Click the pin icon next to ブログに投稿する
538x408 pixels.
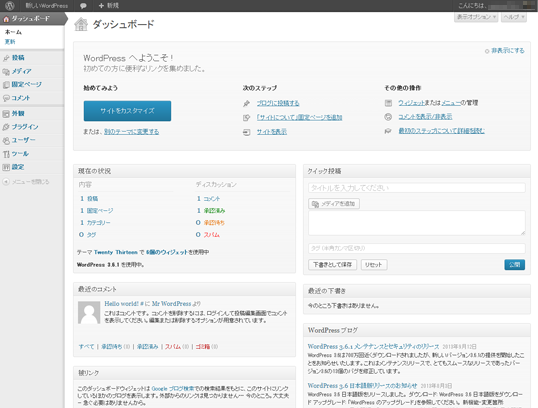(246, 103)
